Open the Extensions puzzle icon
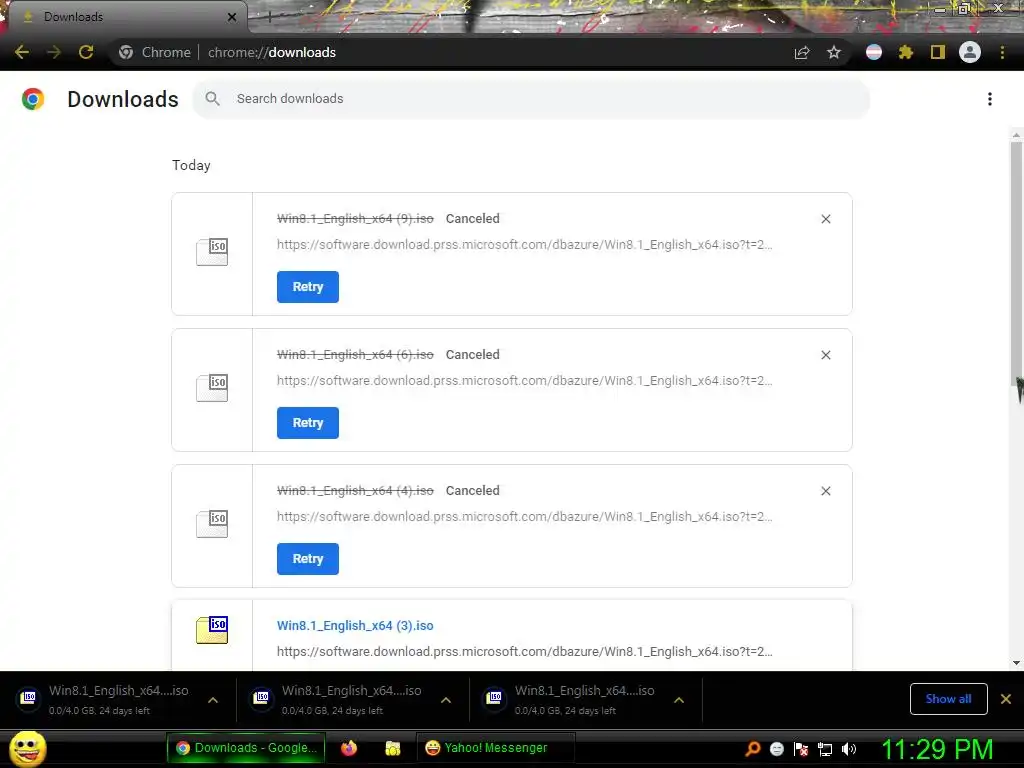 (906, 52)
